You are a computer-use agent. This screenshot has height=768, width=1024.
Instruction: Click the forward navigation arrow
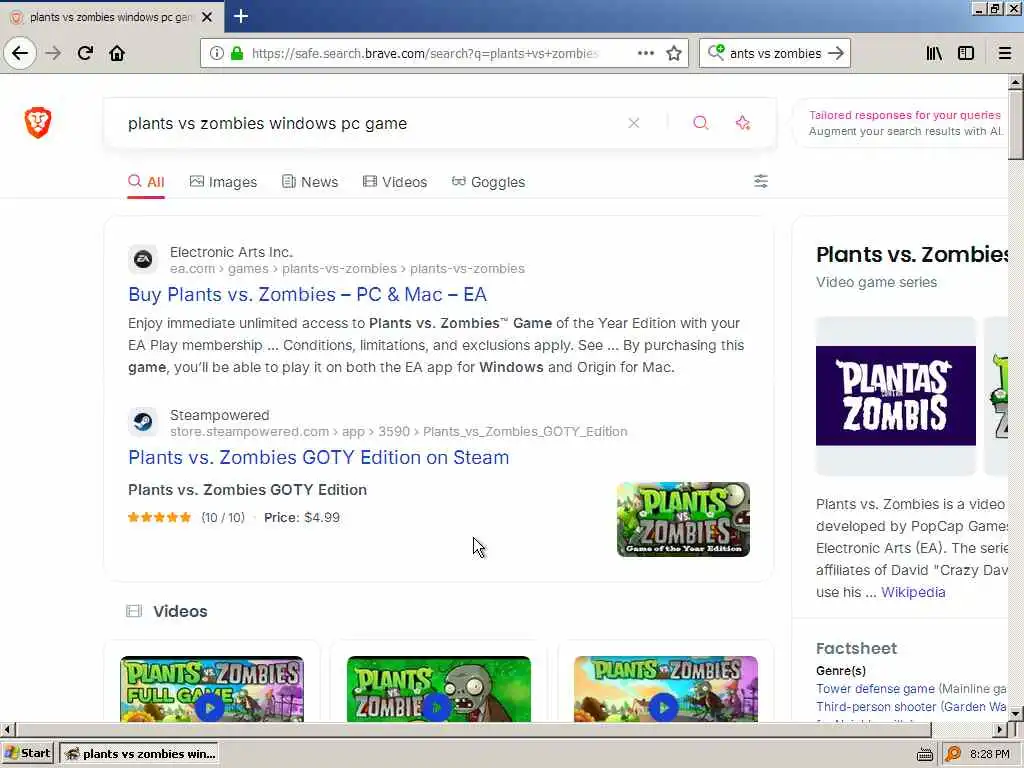click(54, 54)
